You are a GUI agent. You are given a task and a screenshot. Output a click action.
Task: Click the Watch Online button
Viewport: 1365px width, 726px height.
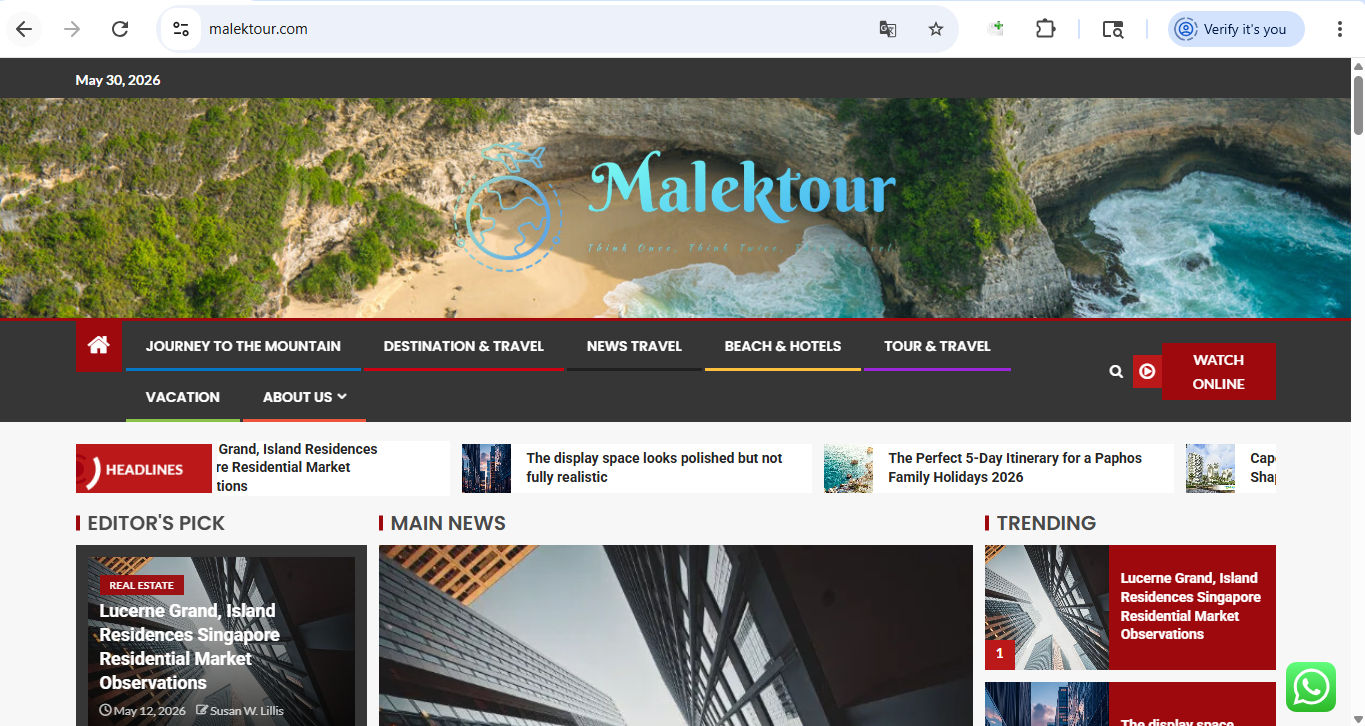(x=1218, y=372)
